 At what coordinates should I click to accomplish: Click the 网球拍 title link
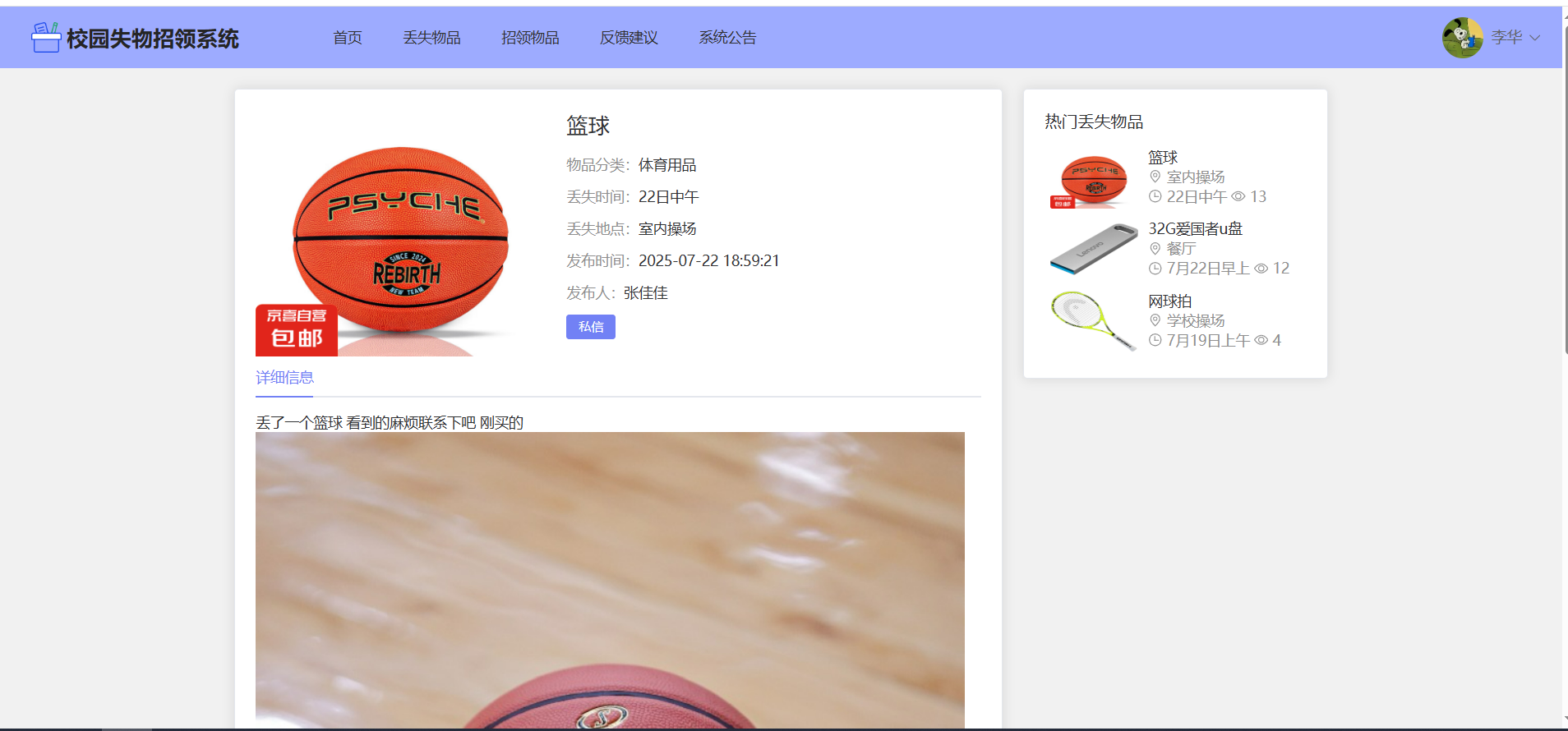pyautogui.click(x=1170, y=301)
